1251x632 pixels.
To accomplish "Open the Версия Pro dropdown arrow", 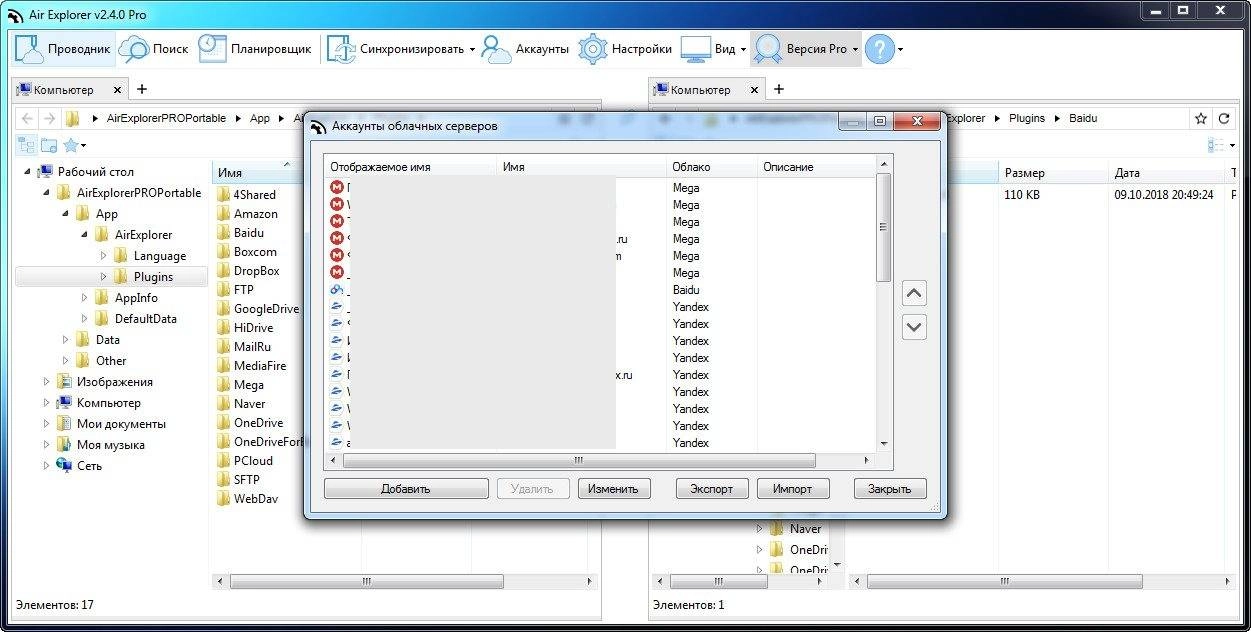I will click(x=855, y=49).
